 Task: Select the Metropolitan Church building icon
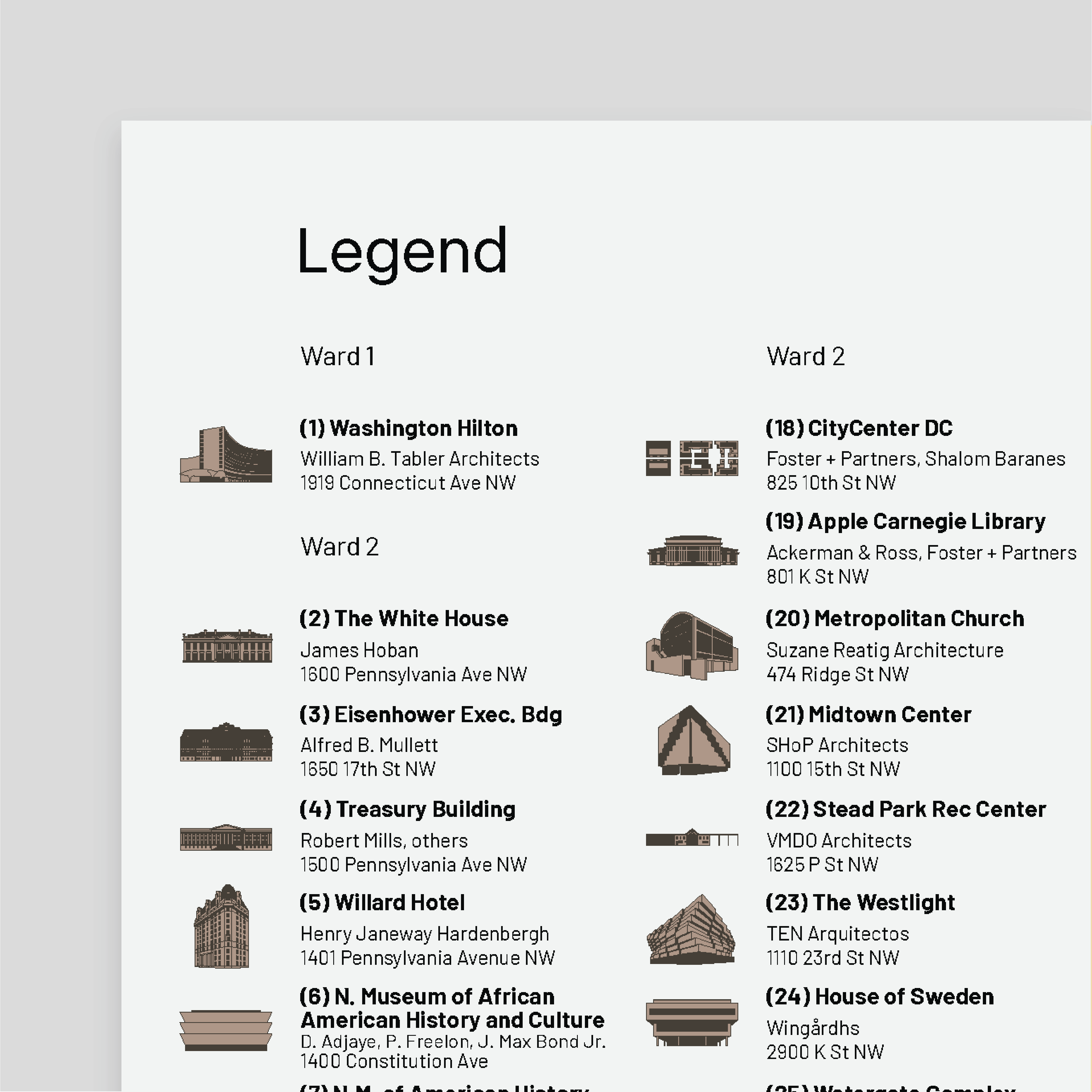tap(692, 645)
